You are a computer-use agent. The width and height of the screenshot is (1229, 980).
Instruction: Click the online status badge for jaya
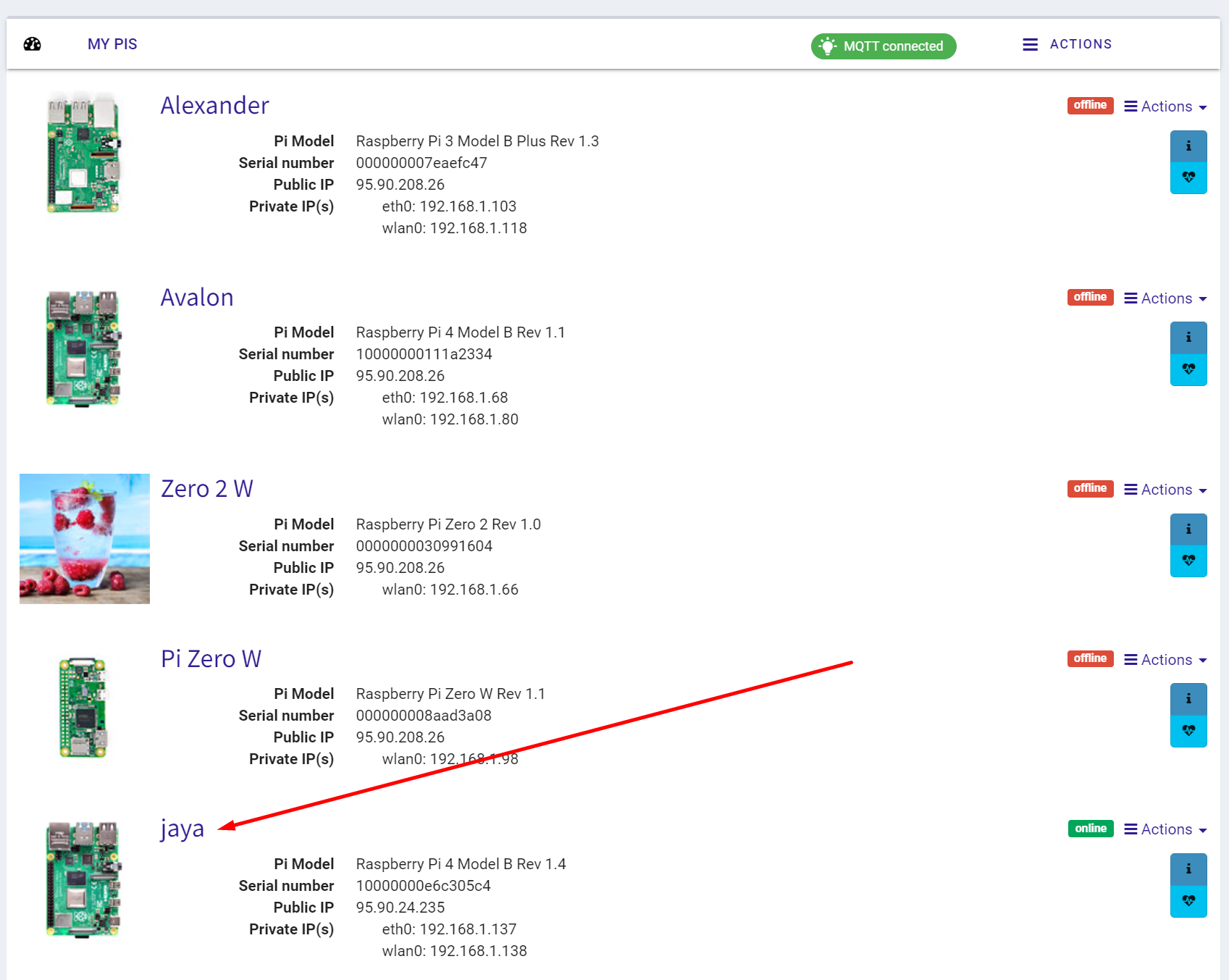pyautogui.click(x=1090, y=829)
